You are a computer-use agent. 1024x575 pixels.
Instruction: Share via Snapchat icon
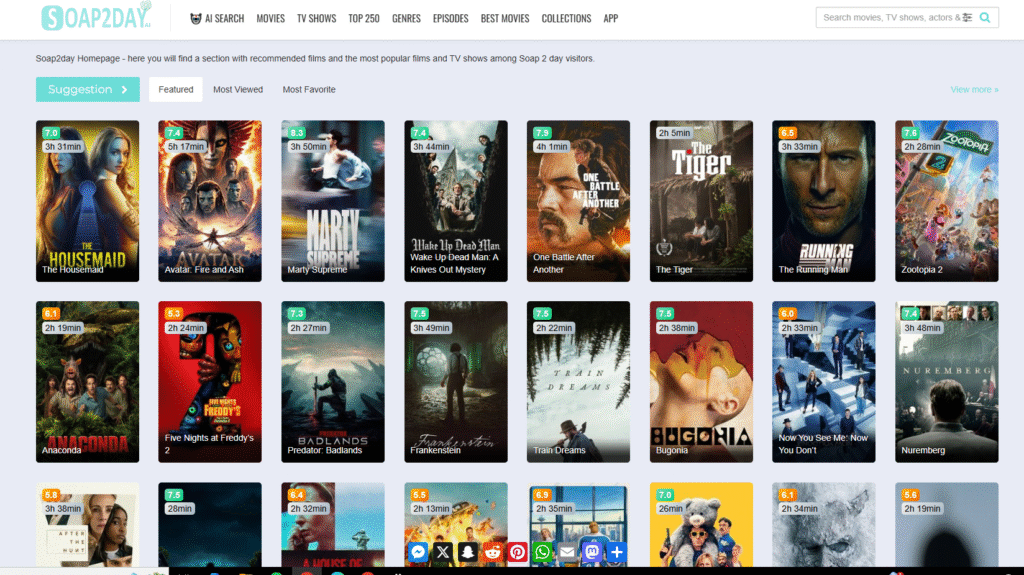[x=468, y=551]
